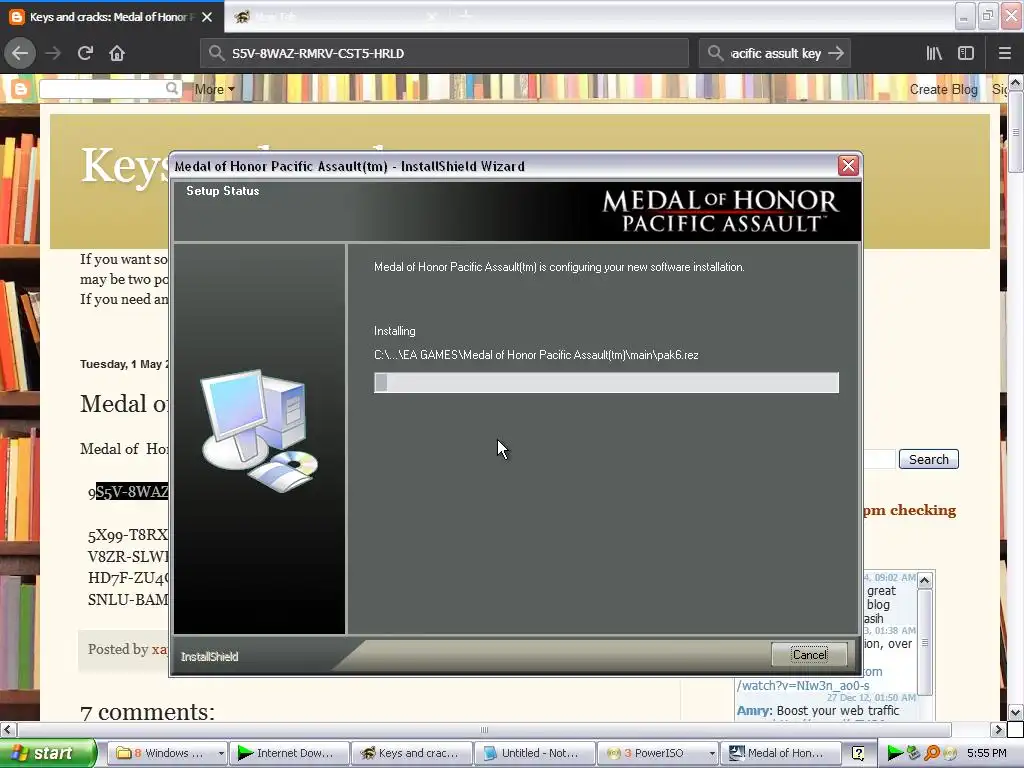The width and height of the screenshot is (1024, 768).
Task: Click the 'Amry' commenter name in chat widget
Action: coord(754,711)
